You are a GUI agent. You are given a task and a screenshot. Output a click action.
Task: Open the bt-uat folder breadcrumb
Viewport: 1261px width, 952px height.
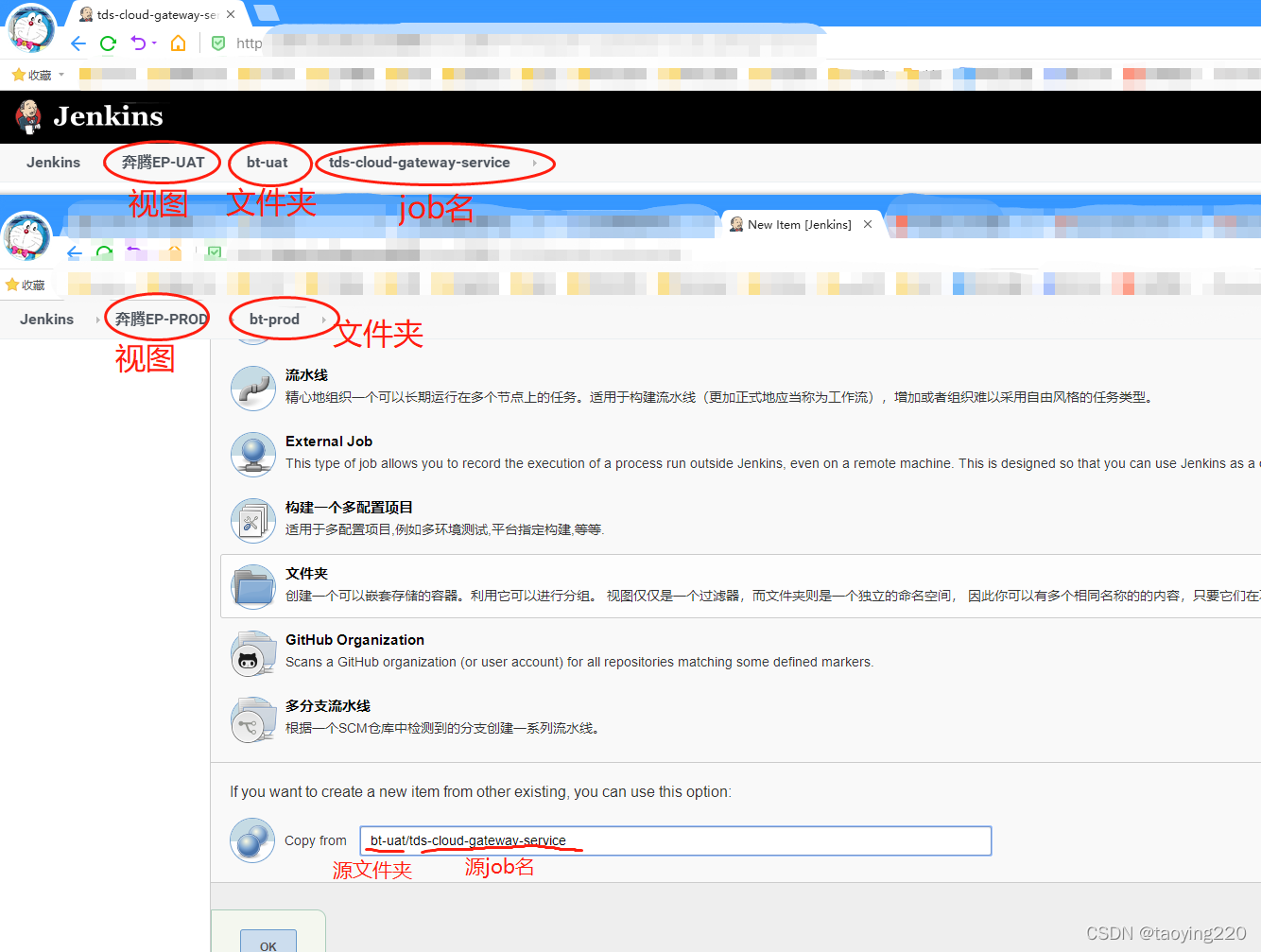pos(268,163)
